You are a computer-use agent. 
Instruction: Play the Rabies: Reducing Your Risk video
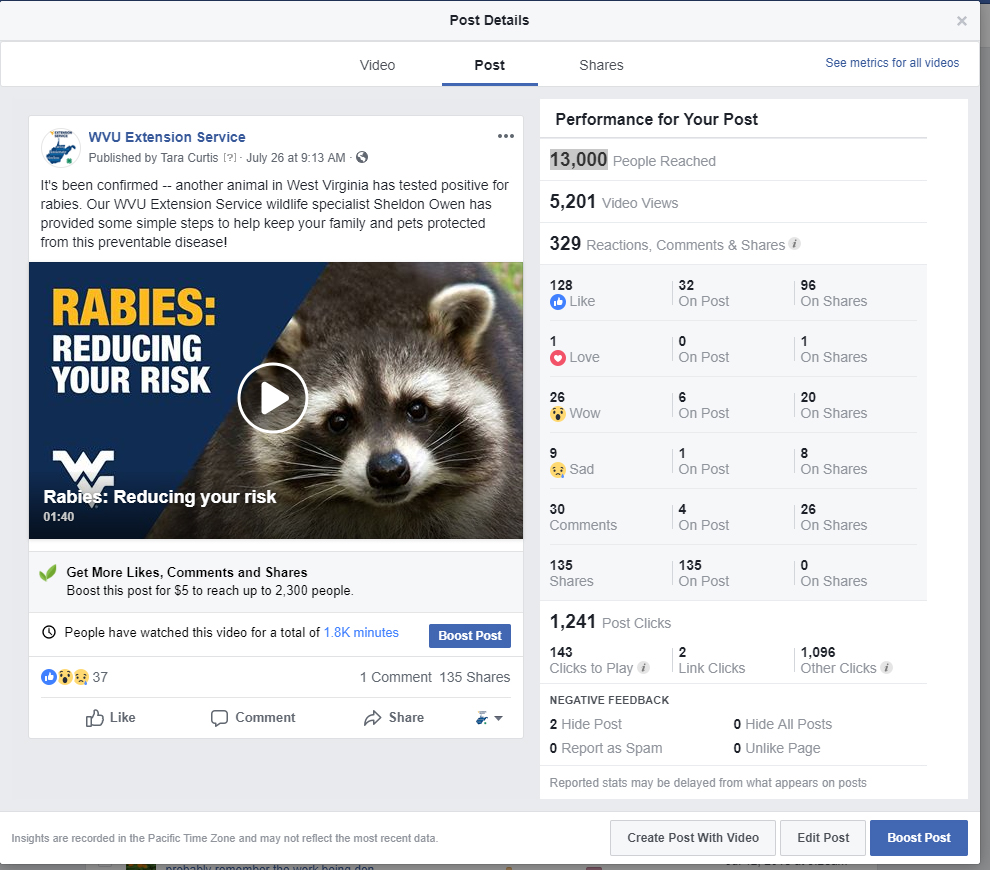[x=272, y=397]
